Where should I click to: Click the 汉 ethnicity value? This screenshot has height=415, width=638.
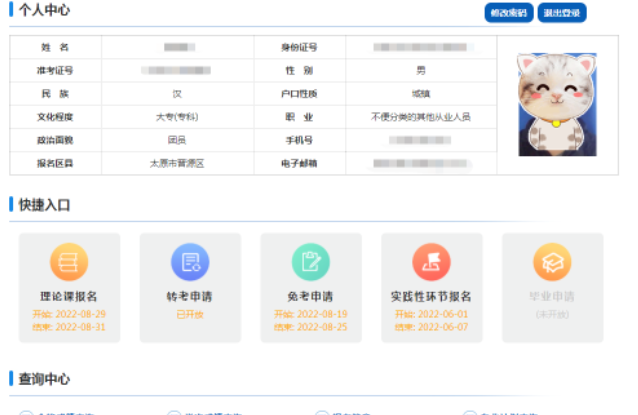pos(177,94)
